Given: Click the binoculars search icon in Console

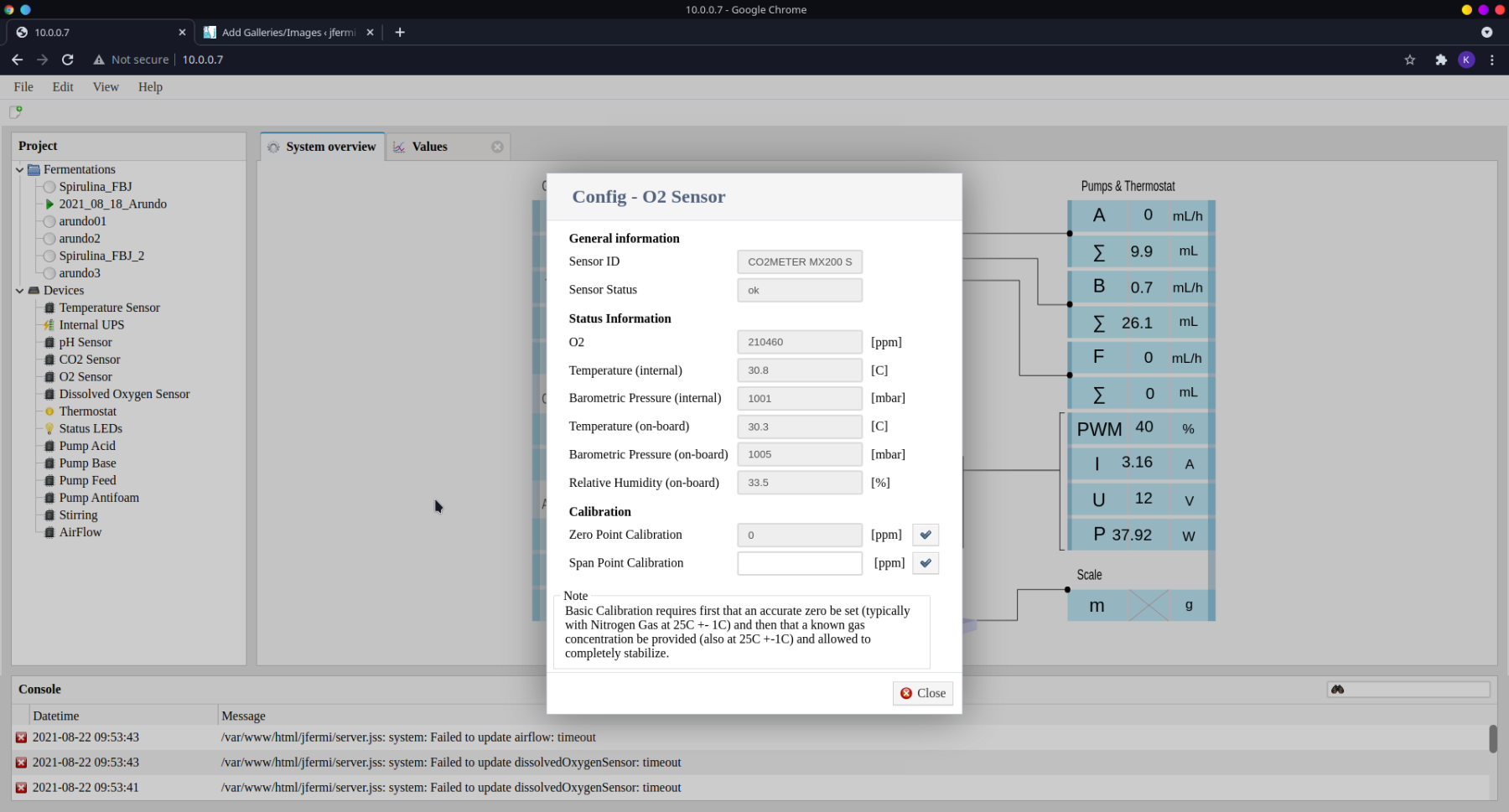Looking at the screenshot, I should coord(1338,690).
